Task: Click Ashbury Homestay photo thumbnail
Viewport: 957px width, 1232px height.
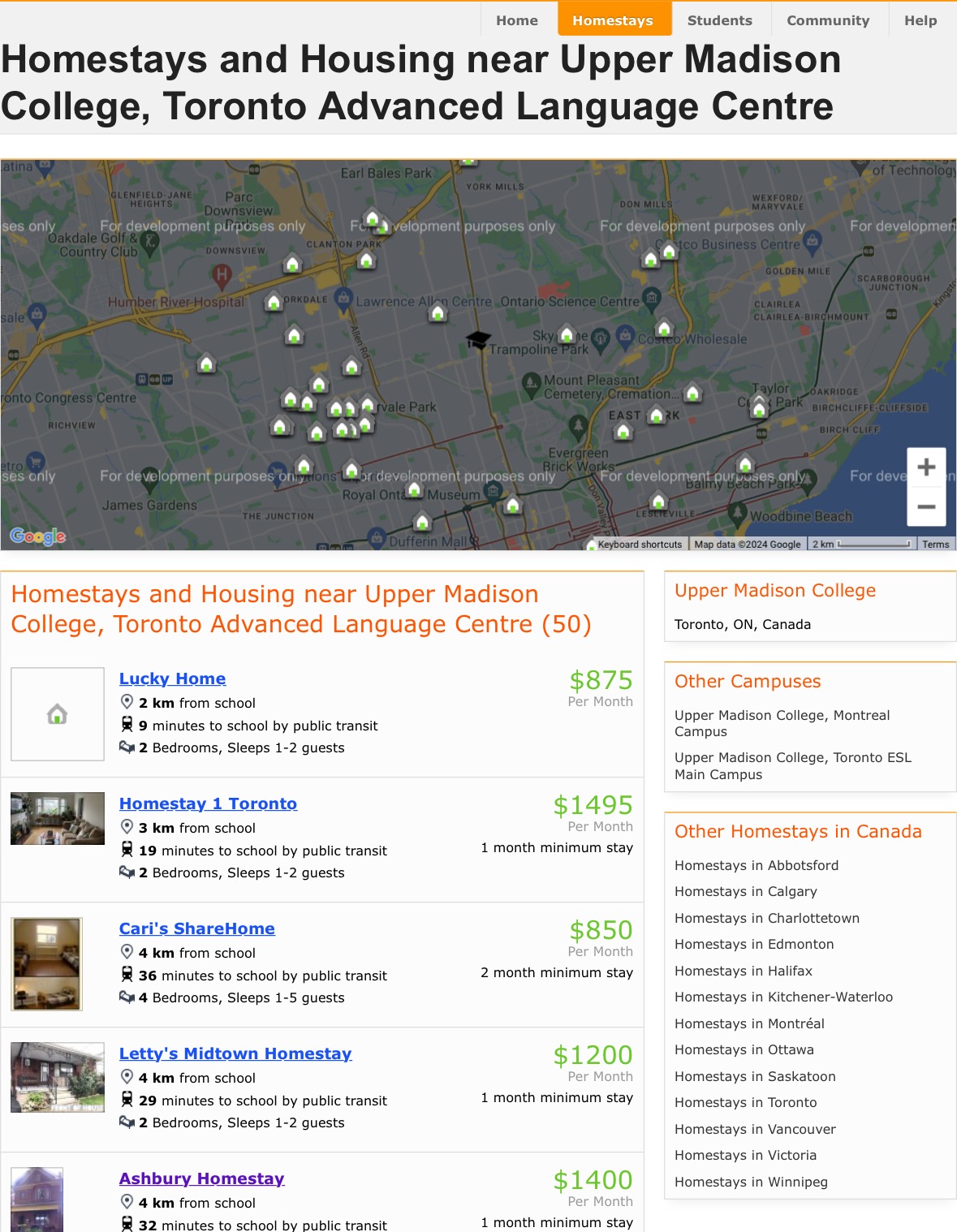Action: [x=37, y=1200]
